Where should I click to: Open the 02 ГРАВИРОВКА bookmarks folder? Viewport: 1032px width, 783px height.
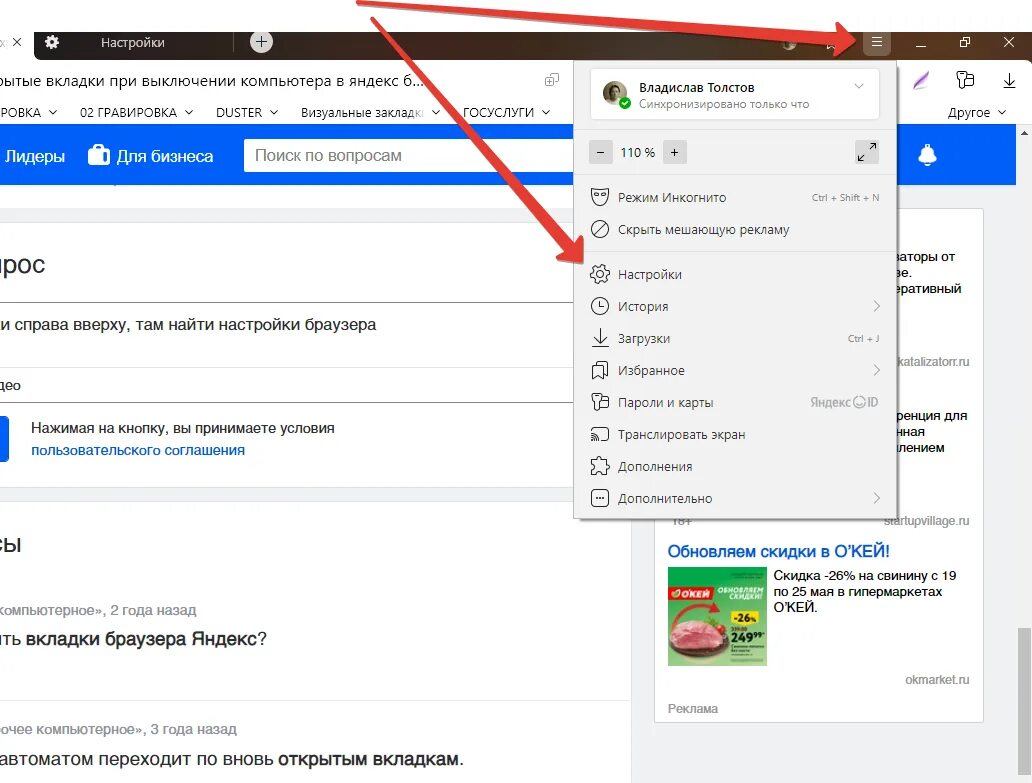pos(136,113)
